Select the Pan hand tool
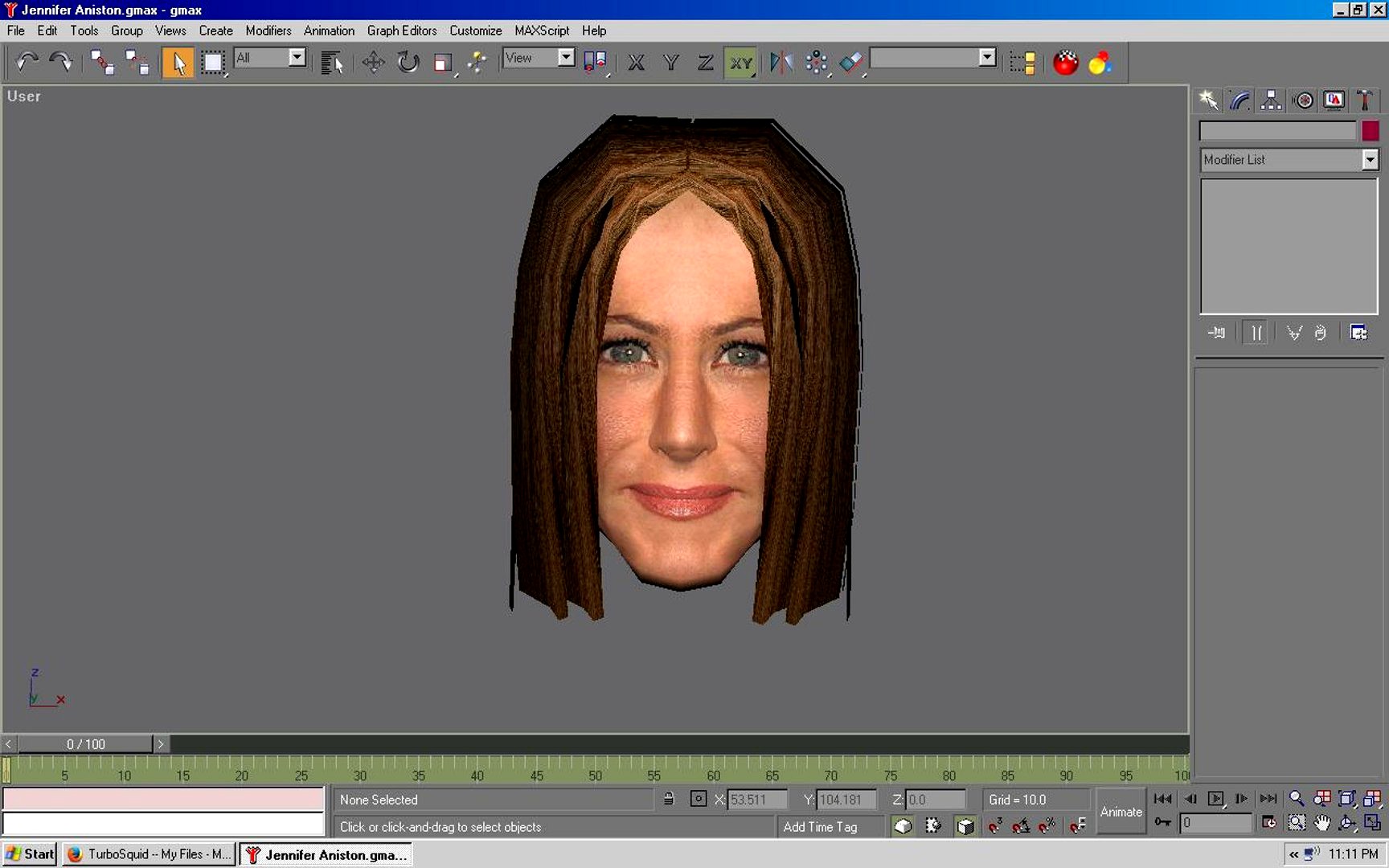1389x868 pixels. (1321, 822)
